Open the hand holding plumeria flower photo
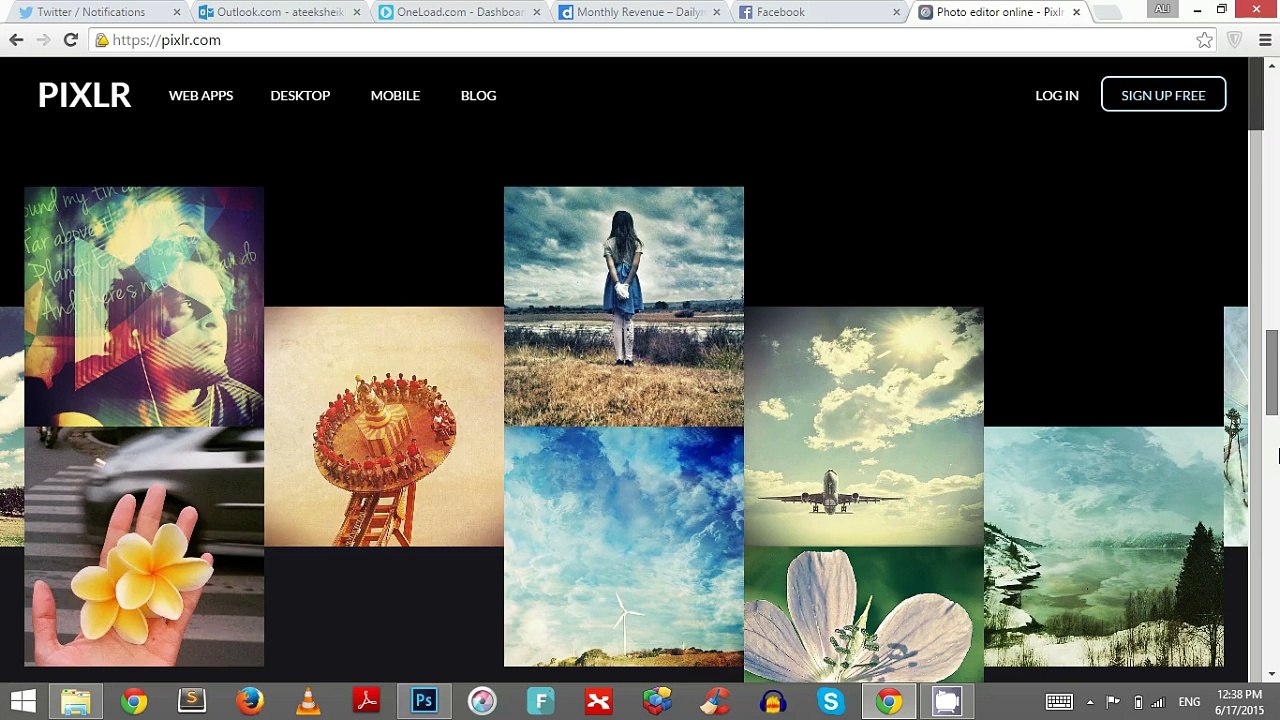The height and width of the screenshot is (720, 1280). point(144,546)
